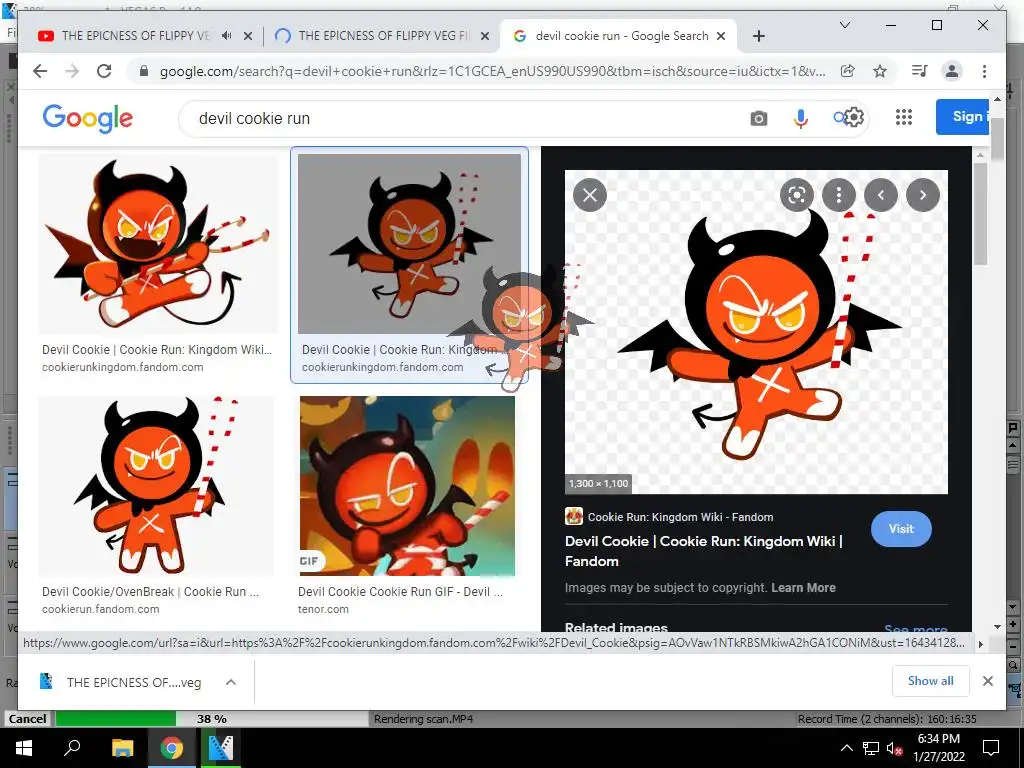Search by image with the camera icon

[758, 118]
